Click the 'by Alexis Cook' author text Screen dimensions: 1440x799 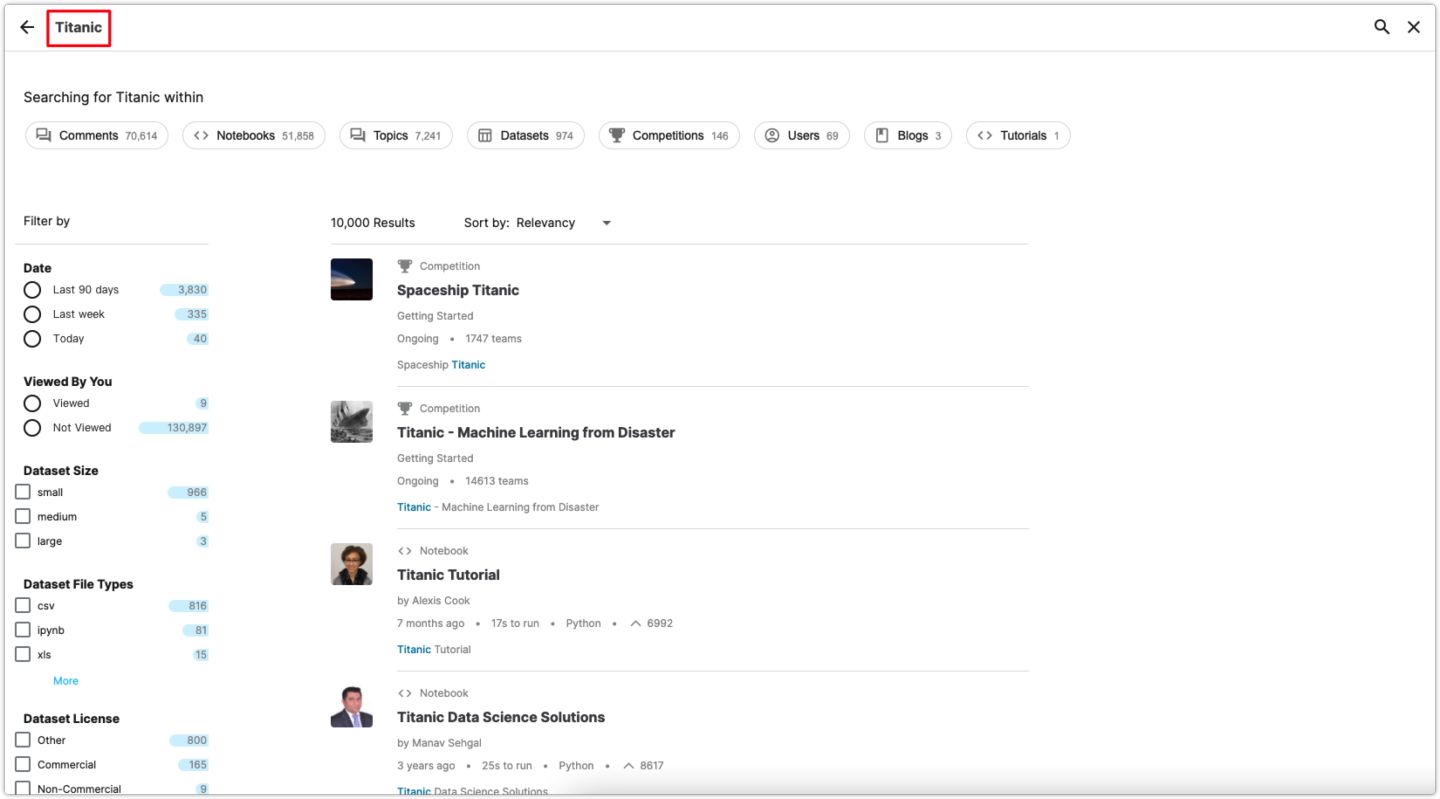[433, 601]
